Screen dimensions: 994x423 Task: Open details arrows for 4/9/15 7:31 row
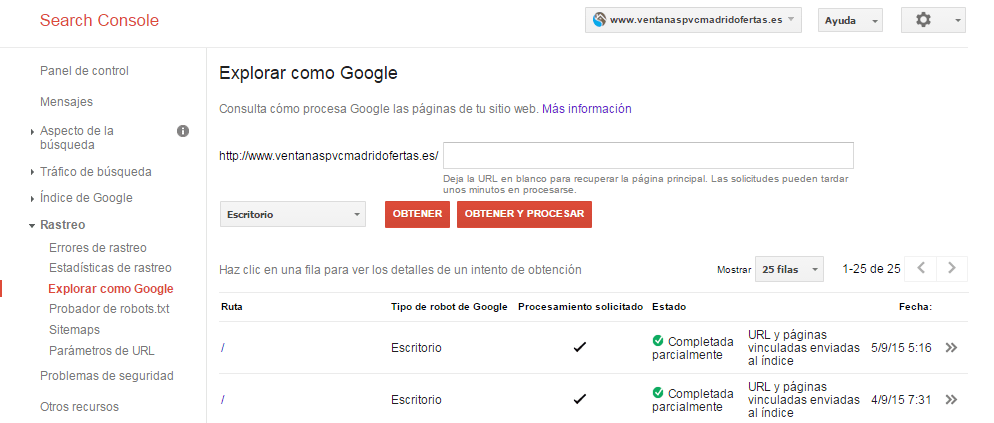click(x=951, y=400)
